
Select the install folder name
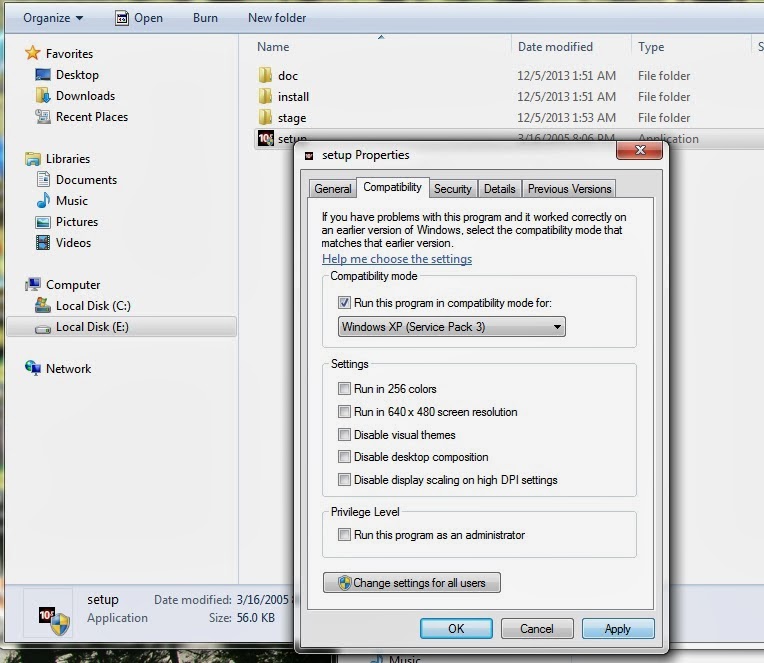click(x=293, y=96)
